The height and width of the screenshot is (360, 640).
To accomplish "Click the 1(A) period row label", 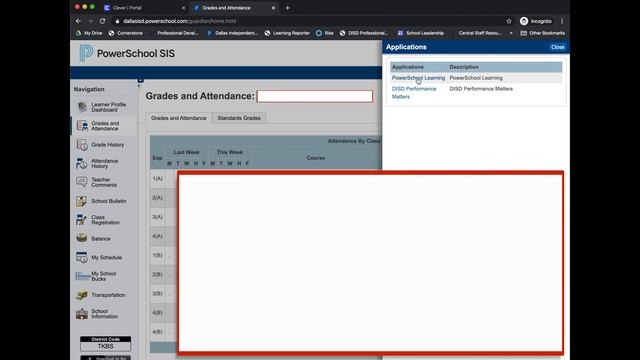I will pyautogui.click(x=158, y=179).
